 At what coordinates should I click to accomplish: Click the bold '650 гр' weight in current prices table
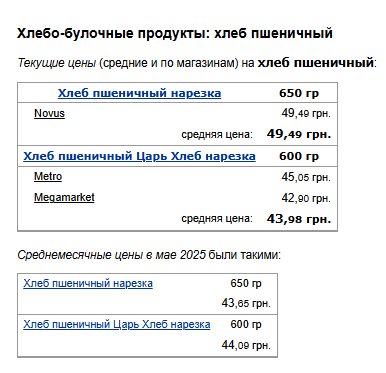tap(299, 93)
